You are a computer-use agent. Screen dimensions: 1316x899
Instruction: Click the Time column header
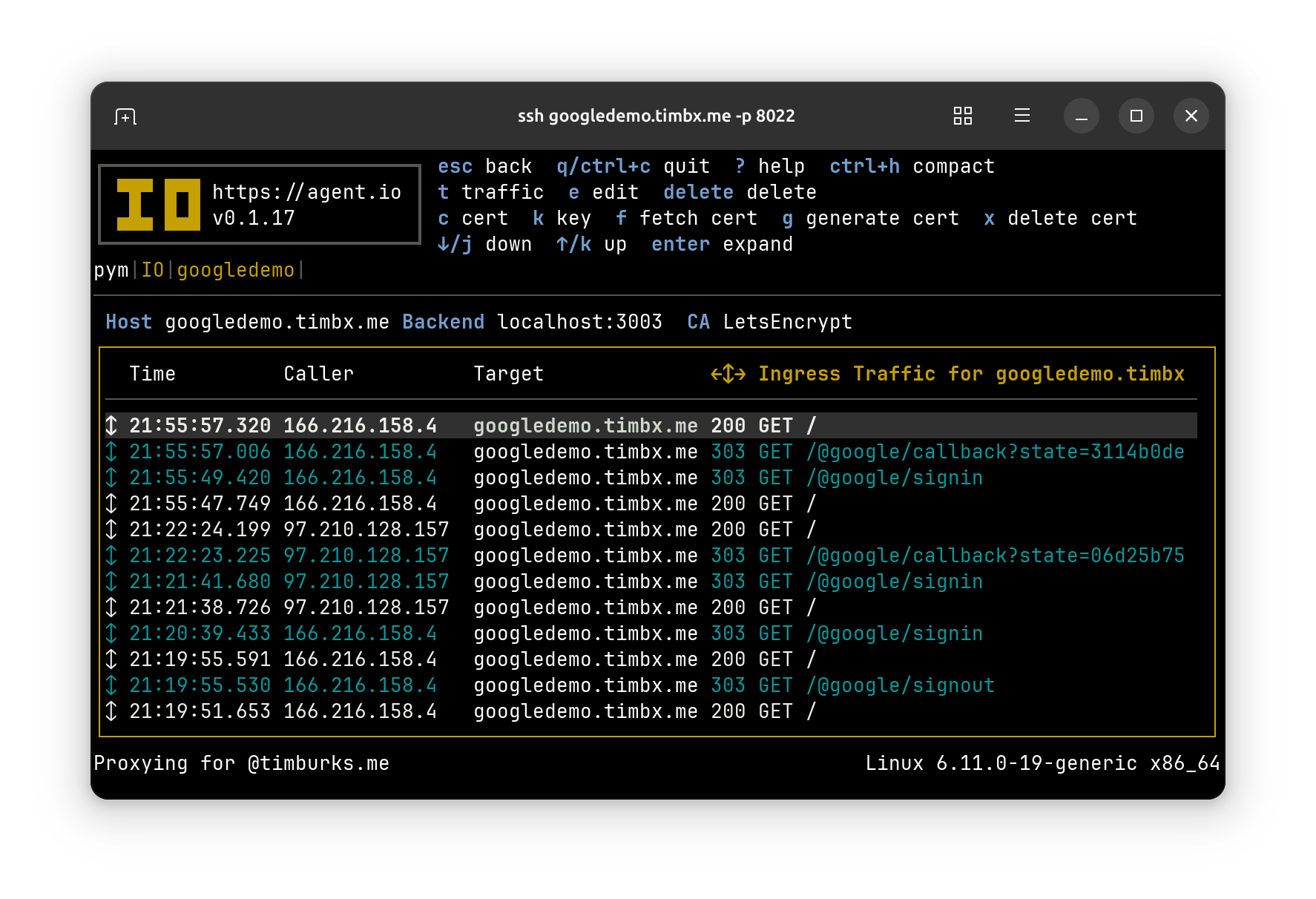(x=153, y=374)
